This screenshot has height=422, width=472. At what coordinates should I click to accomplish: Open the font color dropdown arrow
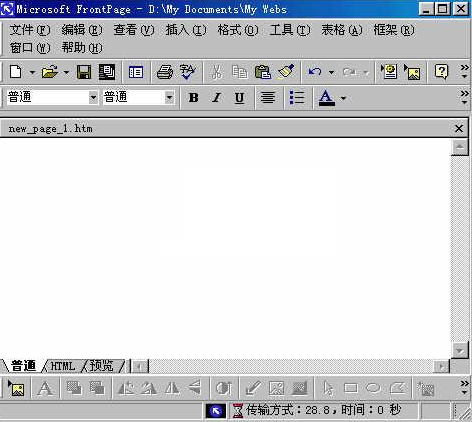(x=343, y=98)
